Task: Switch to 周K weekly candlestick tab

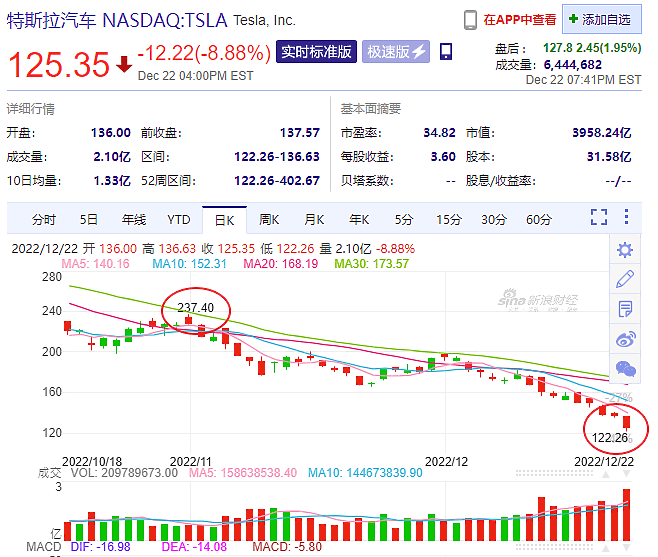Action: click(269, 220)
